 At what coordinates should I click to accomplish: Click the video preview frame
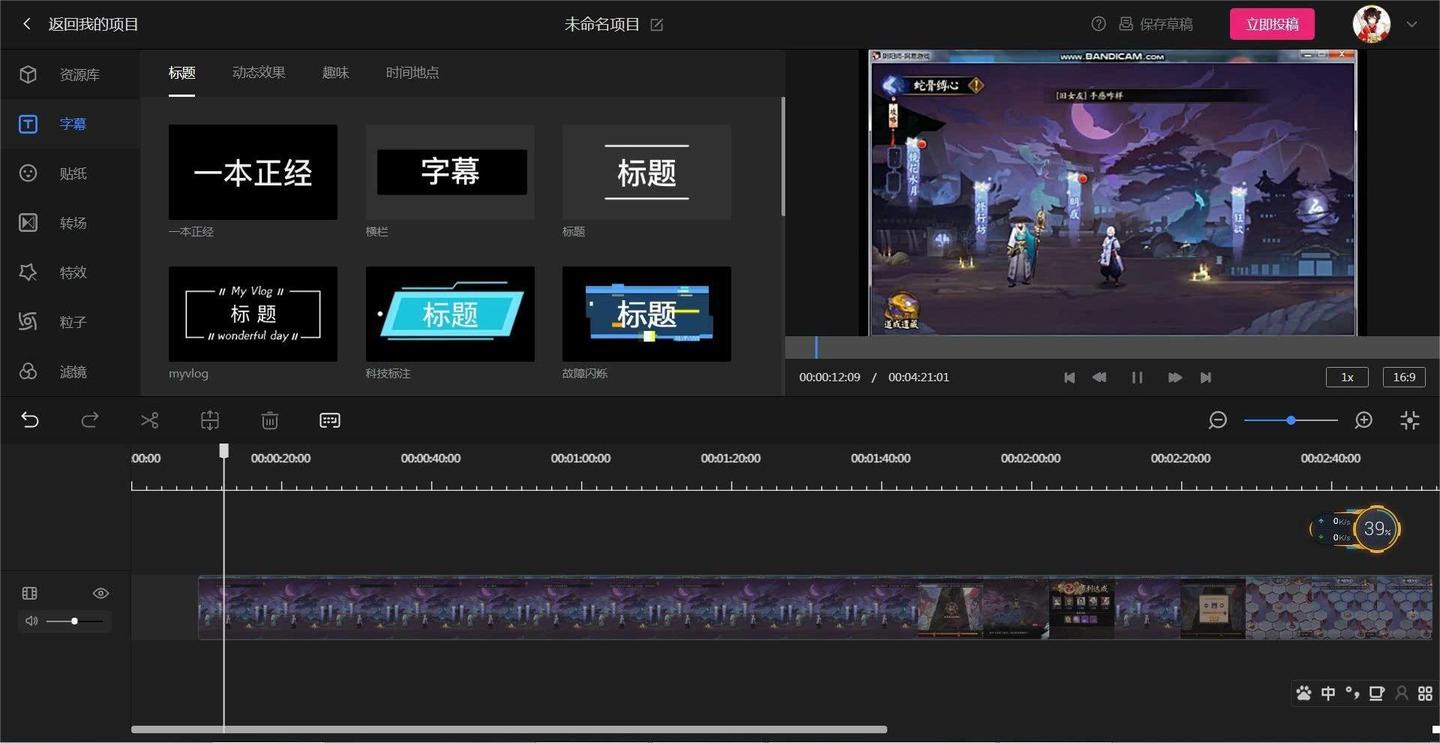pos(1112,192)
